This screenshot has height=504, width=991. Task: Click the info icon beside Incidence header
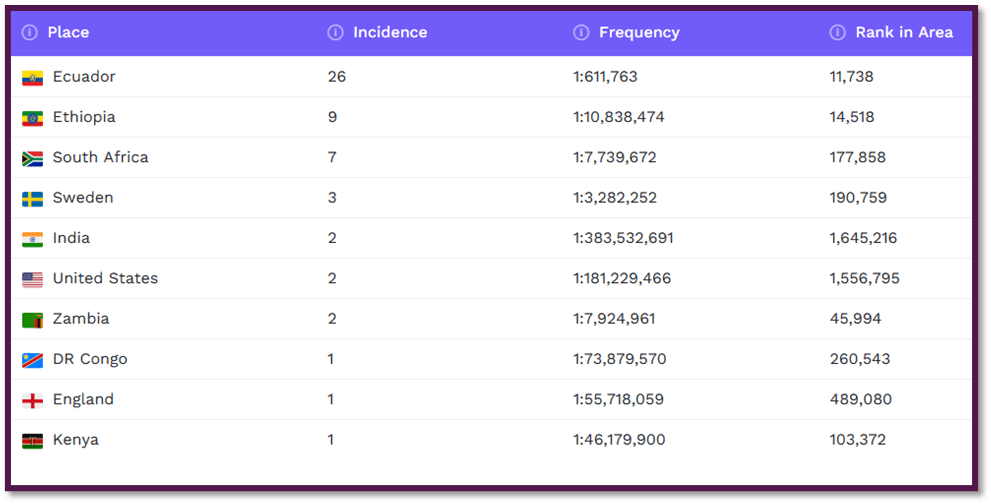(x=335, y=33)
